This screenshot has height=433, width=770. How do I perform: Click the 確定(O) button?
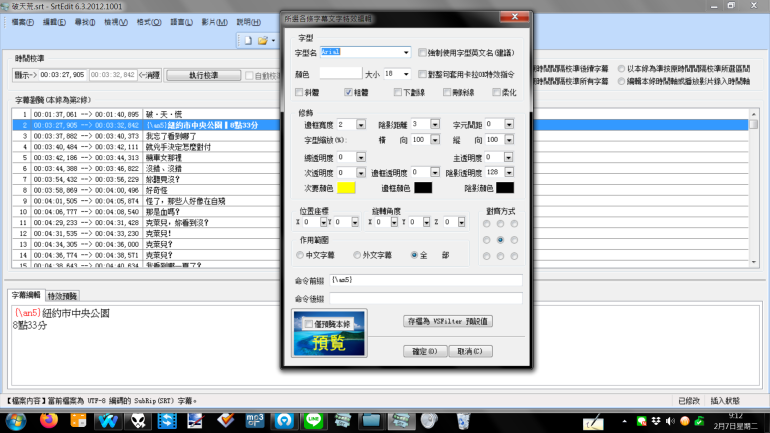click(x=425, y=352)
